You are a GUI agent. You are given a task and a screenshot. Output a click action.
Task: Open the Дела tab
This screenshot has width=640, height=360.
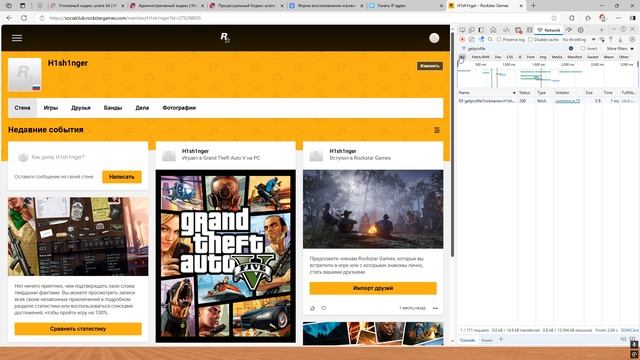(142, 108)
